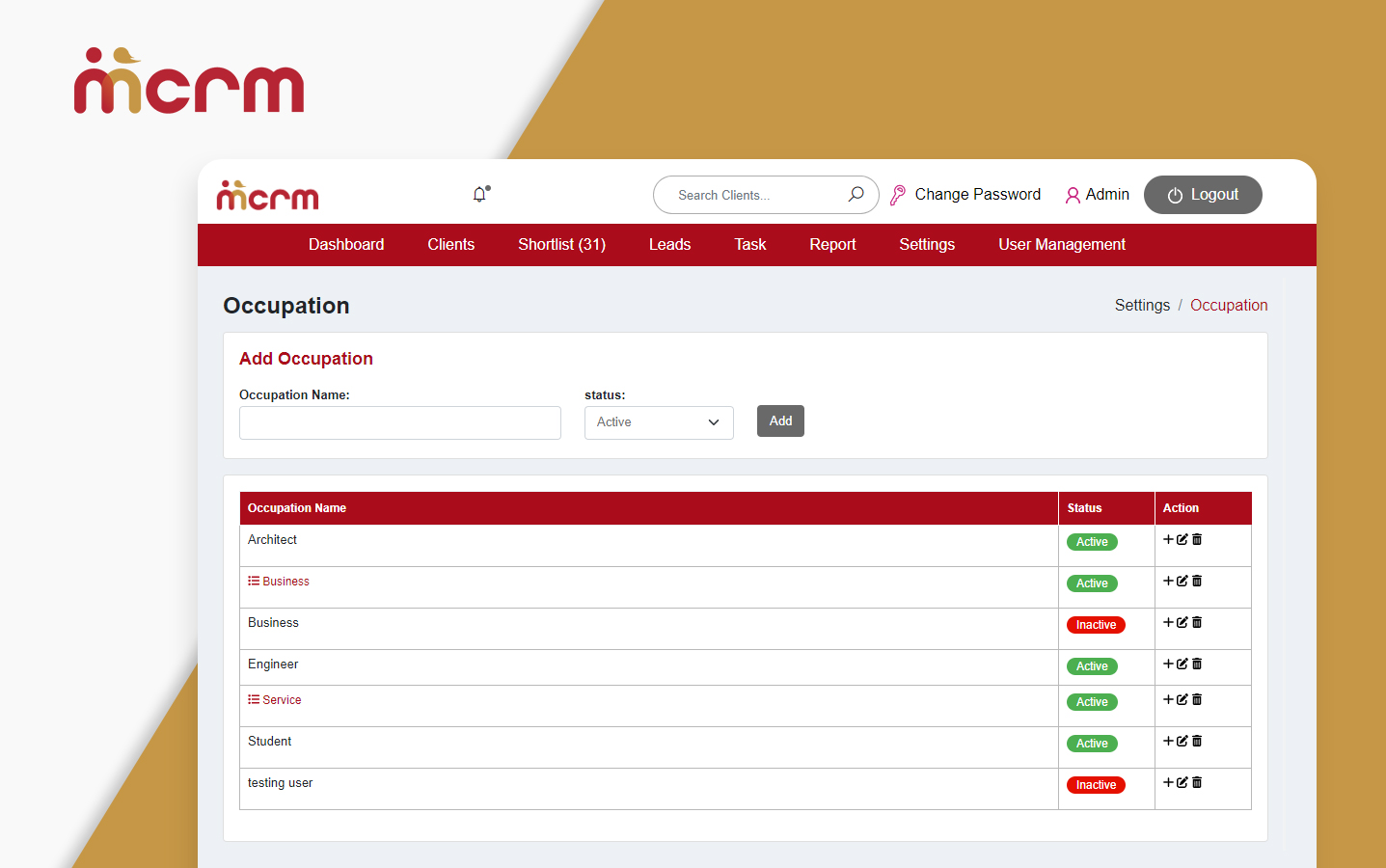This screenshot has width=1386, height=868.
Task: Delete the Engineer occupation
Action: [1197, 664]
